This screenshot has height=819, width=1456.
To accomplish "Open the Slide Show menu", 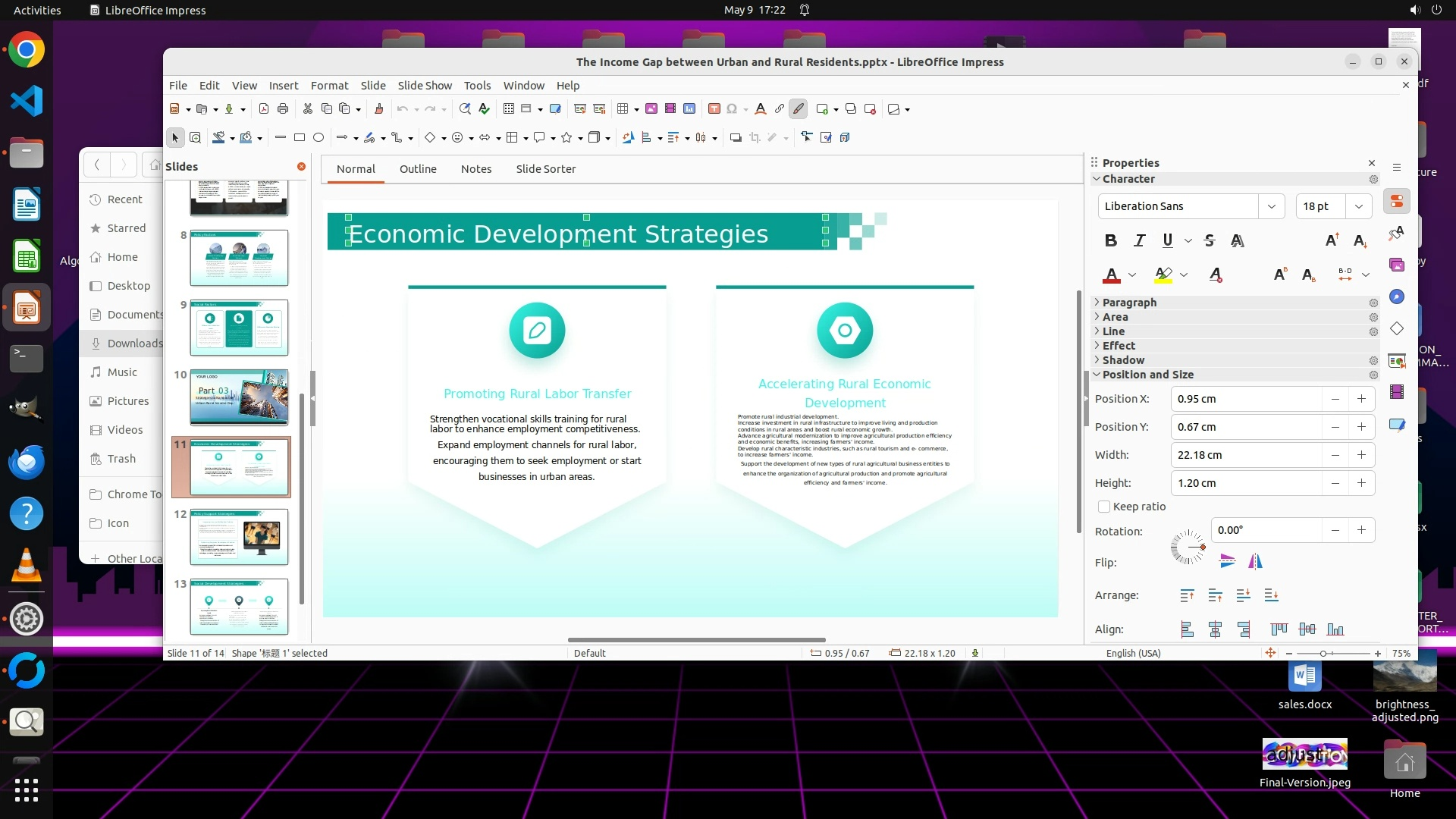I will tap(425, 86).
